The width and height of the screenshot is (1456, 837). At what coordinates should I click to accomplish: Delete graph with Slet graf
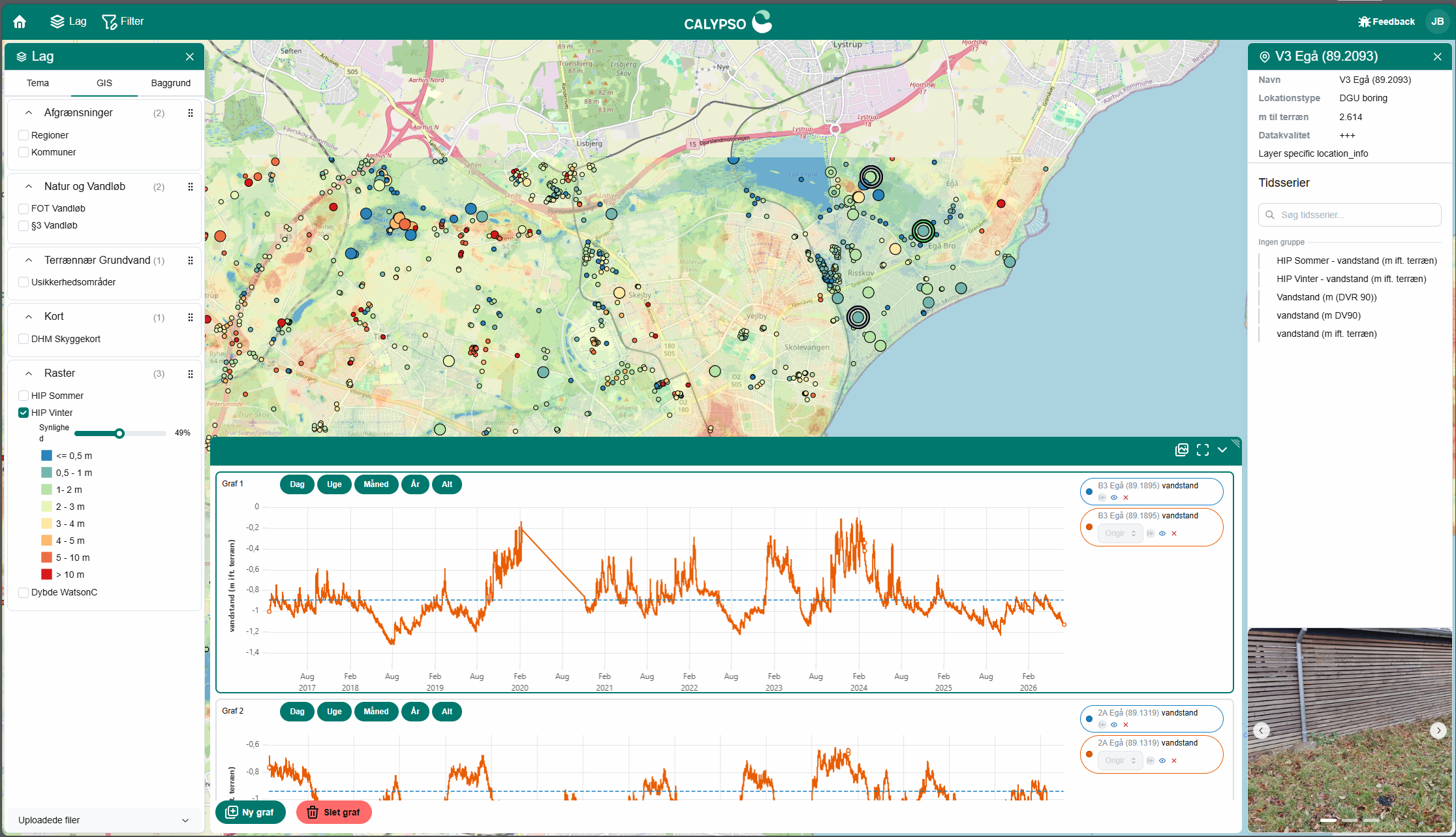(334, 812)
